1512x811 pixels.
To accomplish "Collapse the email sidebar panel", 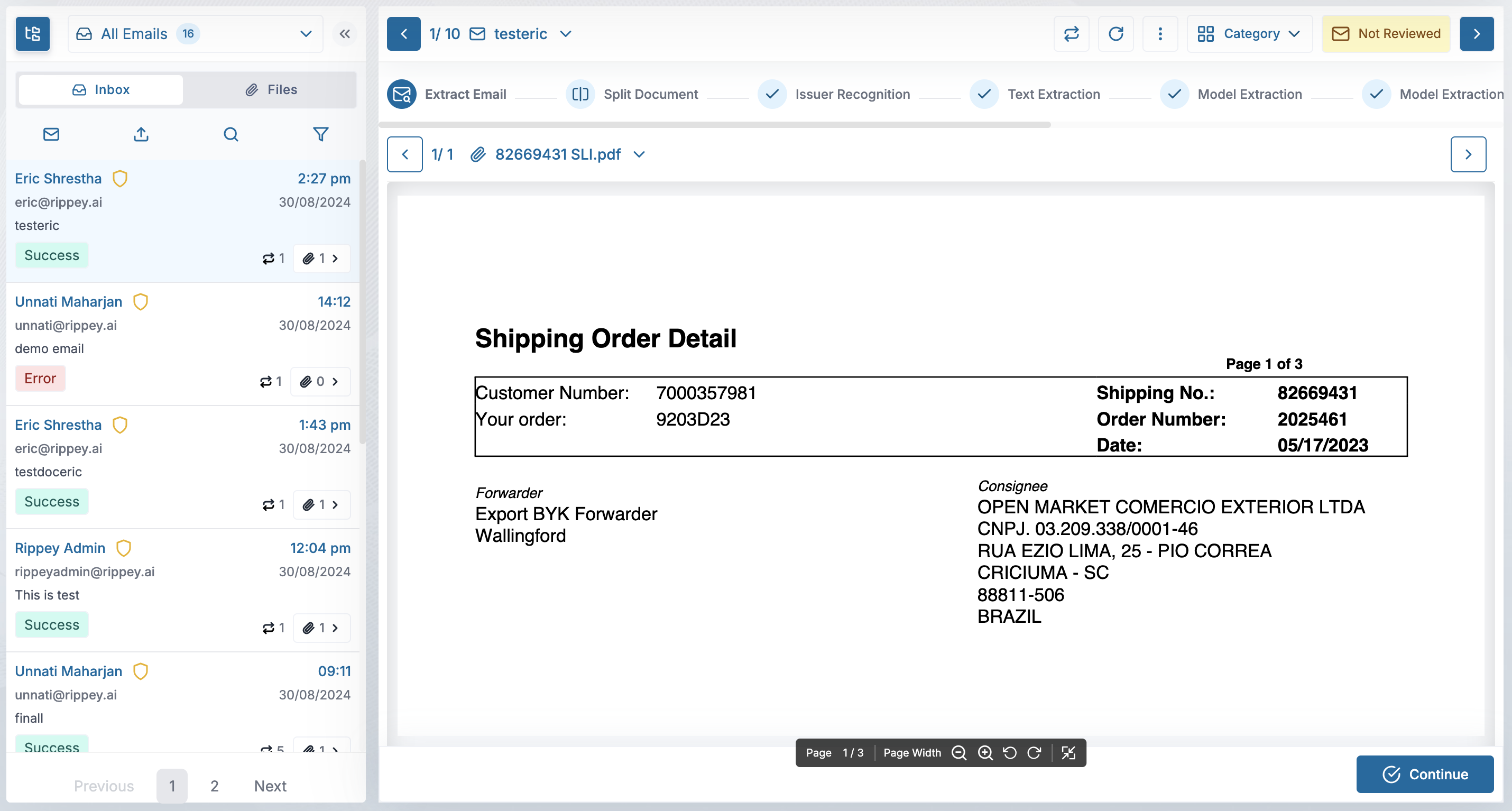I will point(345,34).
